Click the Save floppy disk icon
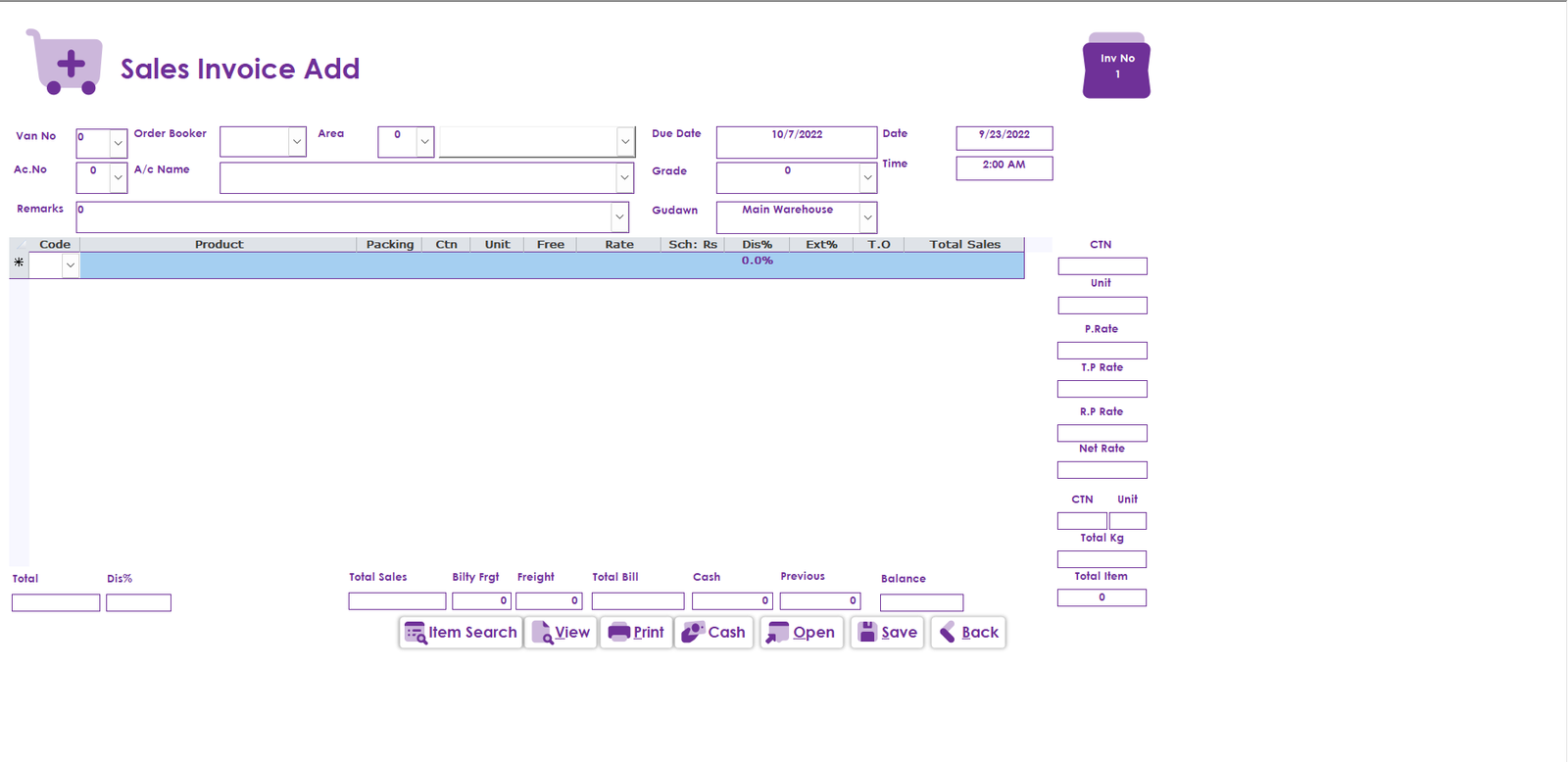Viewport: 1568px width, 762px height. point(867,633)
